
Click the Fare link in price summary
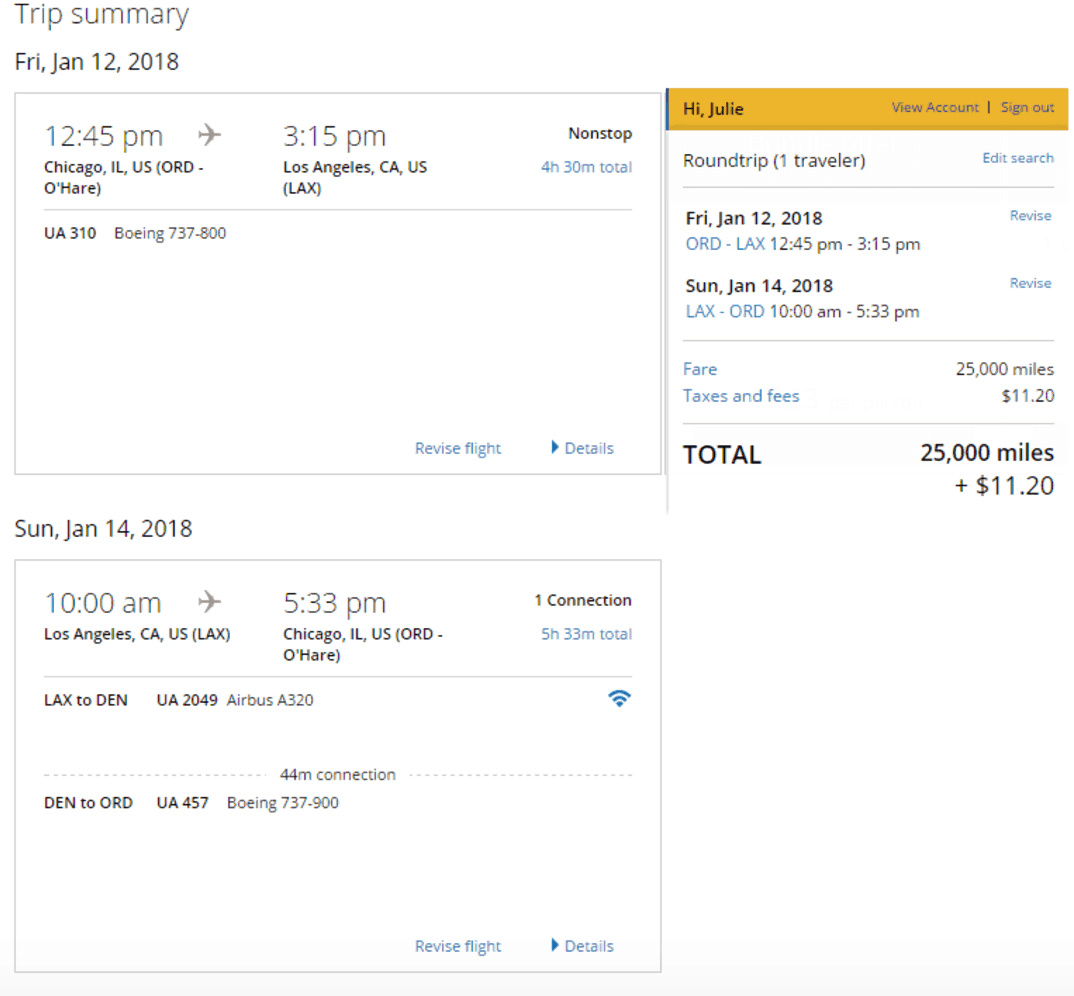[x=700, y=369]
